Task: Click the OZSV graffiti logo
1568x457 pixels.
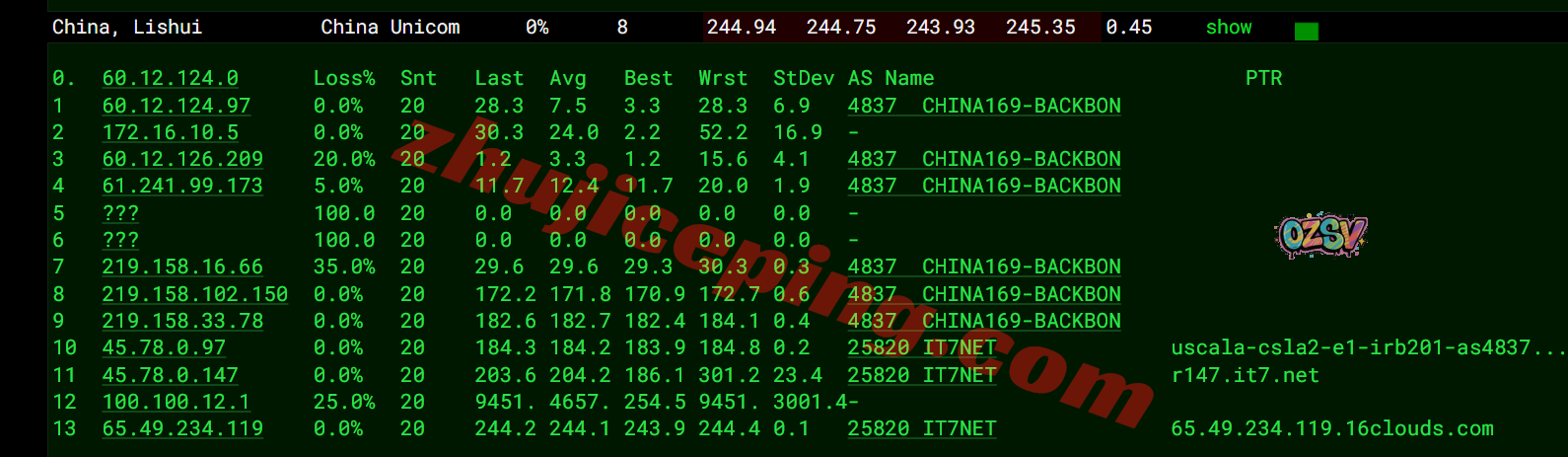Action: (1320, 236)
